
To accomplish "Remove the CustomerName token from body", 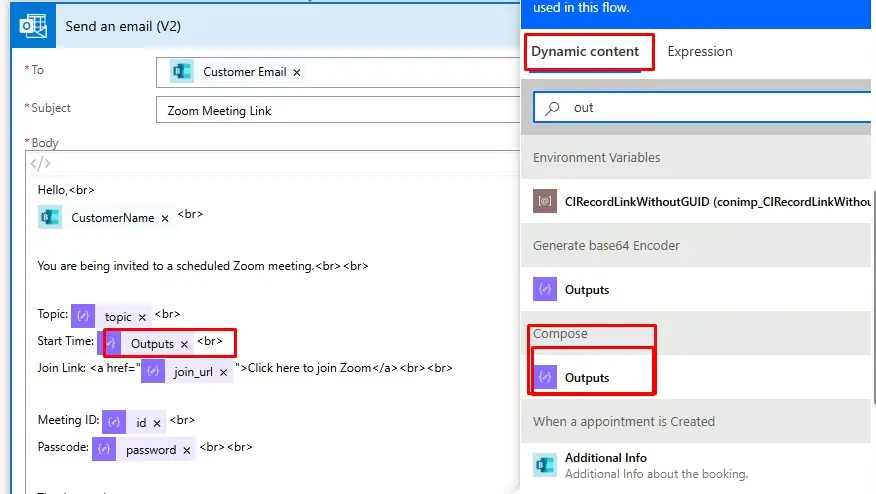I will coord(165,218).
